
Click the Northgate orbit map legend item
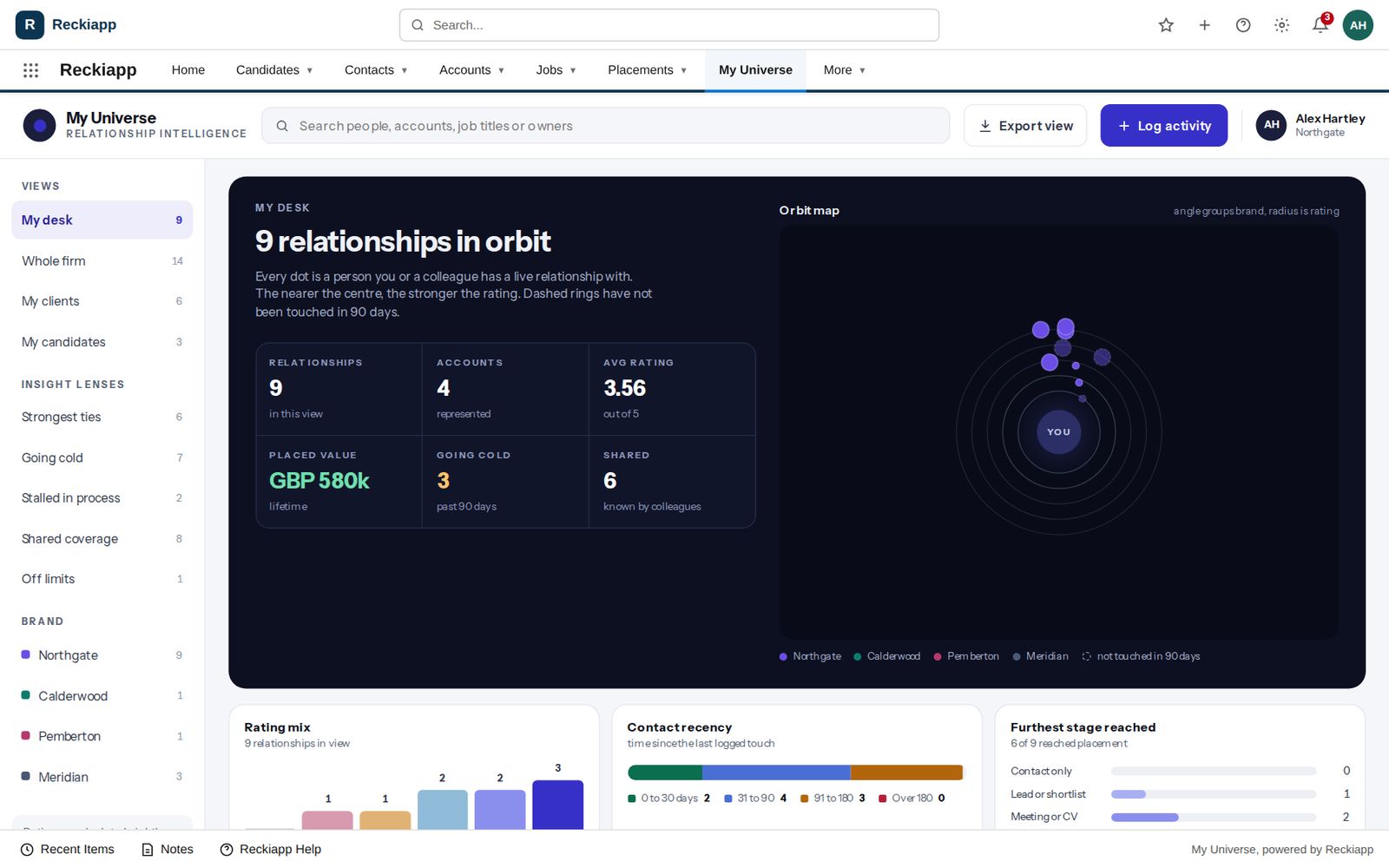coord(810,656)
